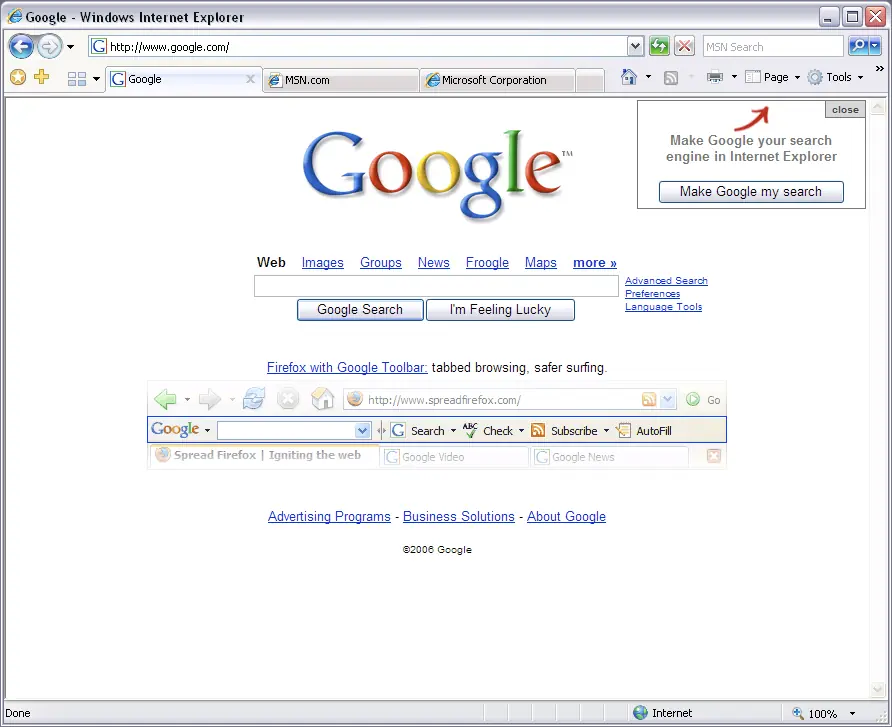This screenshot has width=892, height=727.
Task: Click the Add to Favorites plus icon
Action: (42, 76)
